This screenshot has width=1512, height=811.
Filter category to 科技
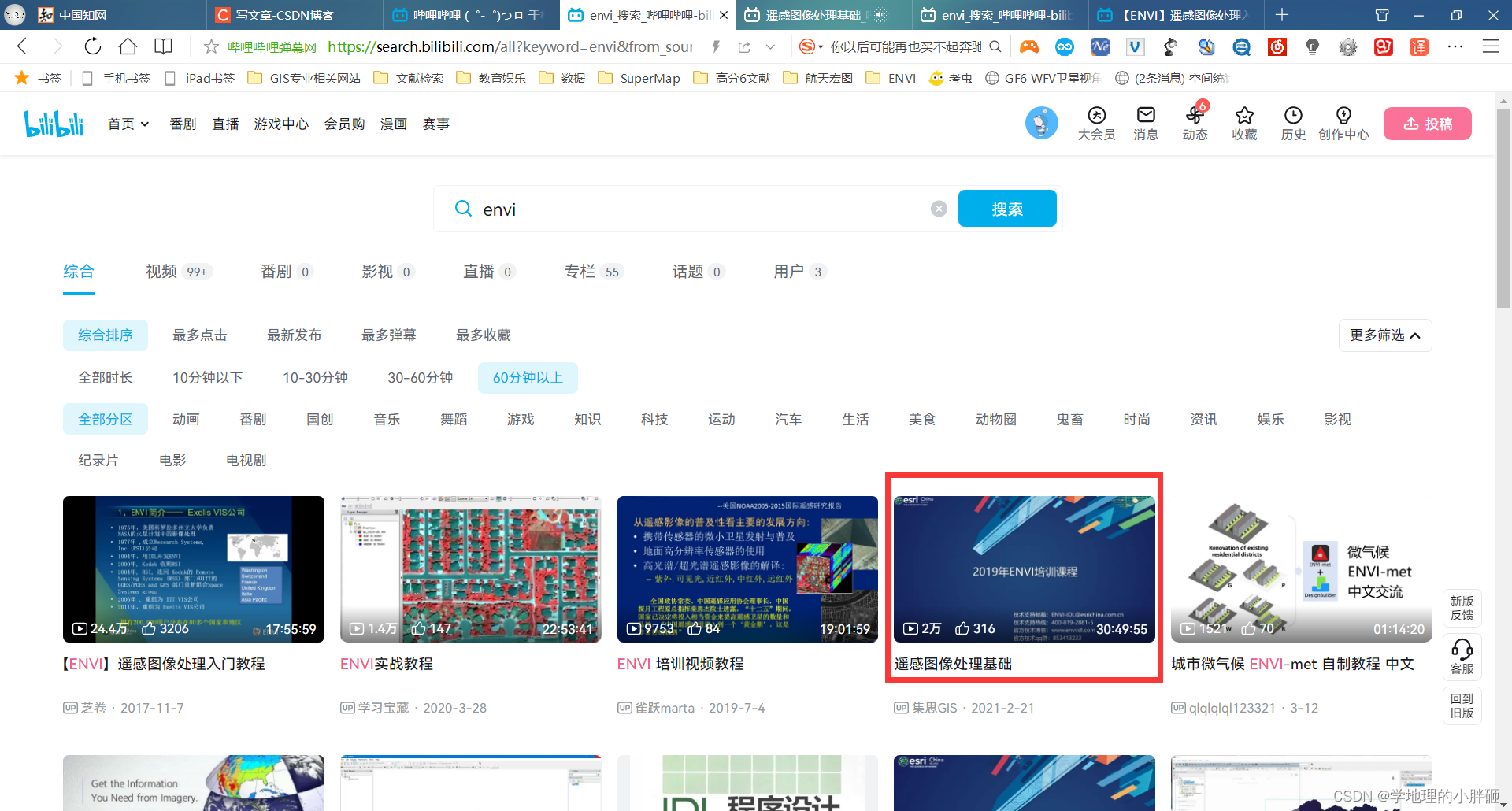654,420
